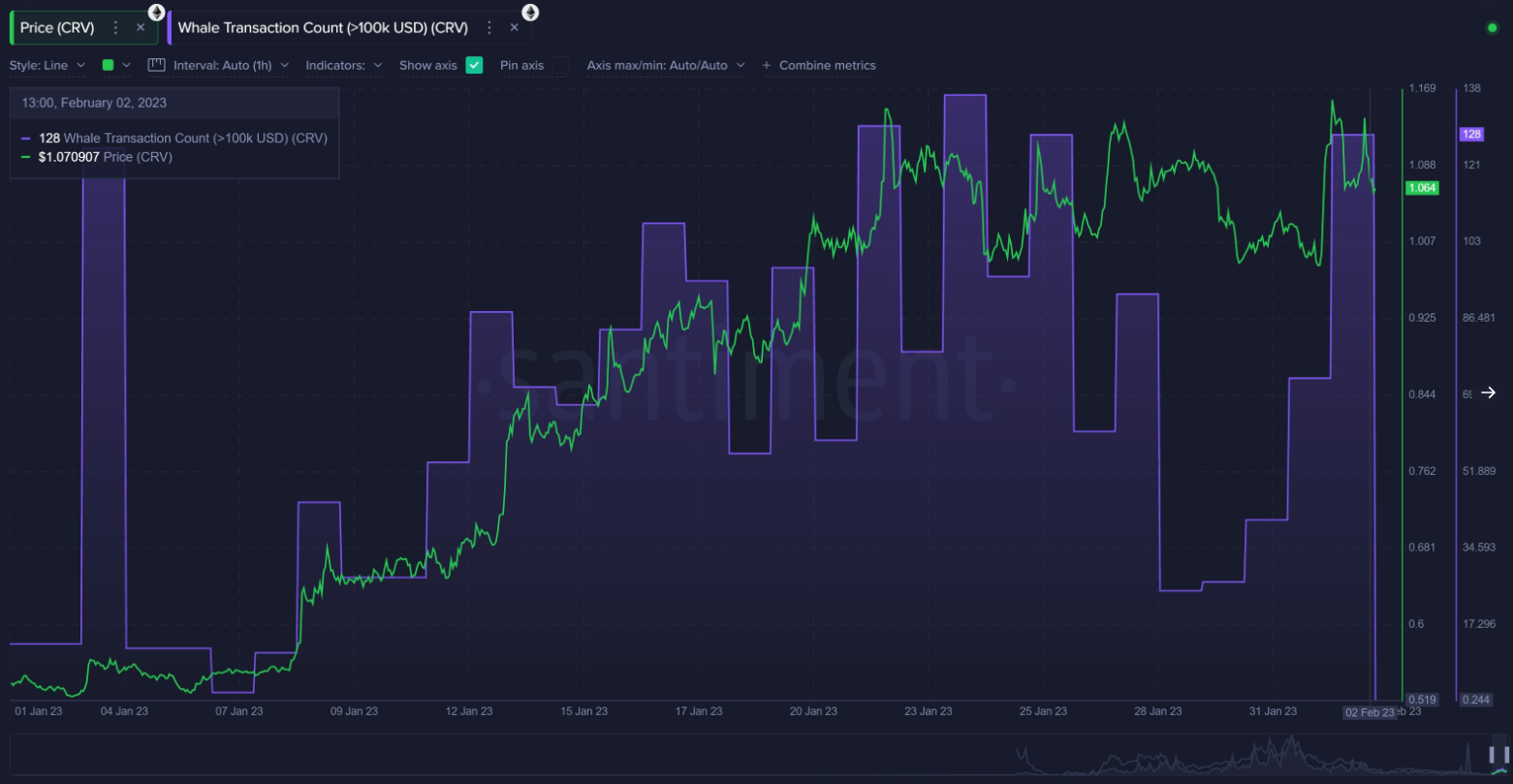Screen dimensions: 1513x784
Task: Open Interval: Auto (1h) dropdown
Action: (x=231, y=65)
